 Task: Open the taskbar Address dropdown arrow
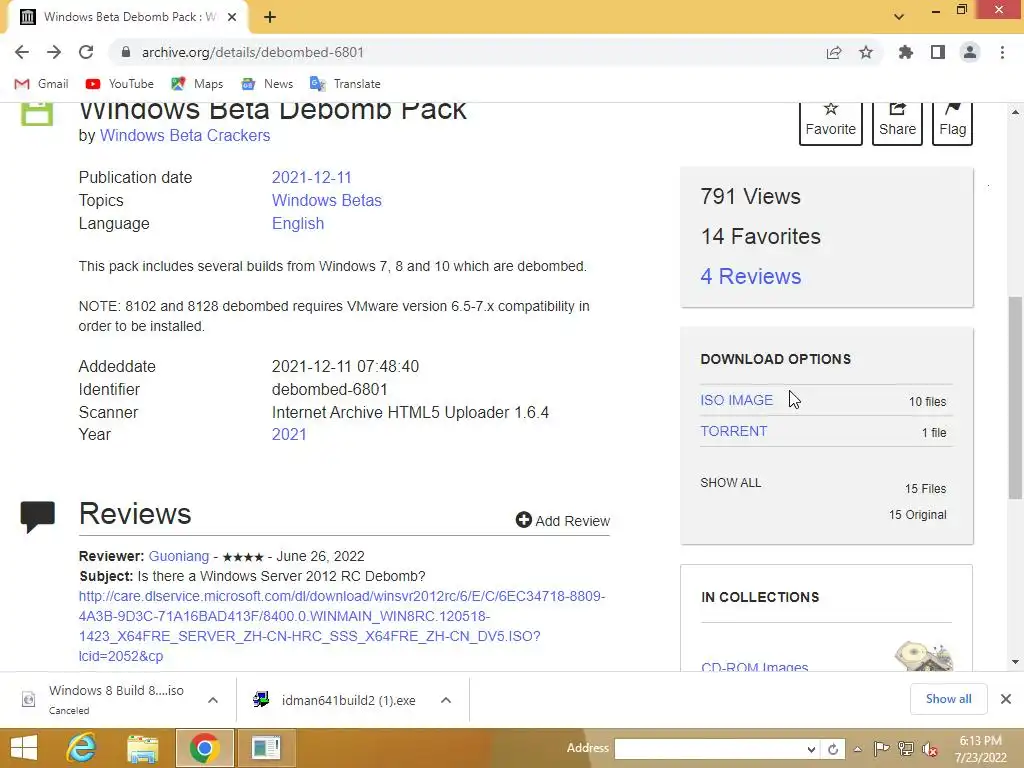point(811,749)
